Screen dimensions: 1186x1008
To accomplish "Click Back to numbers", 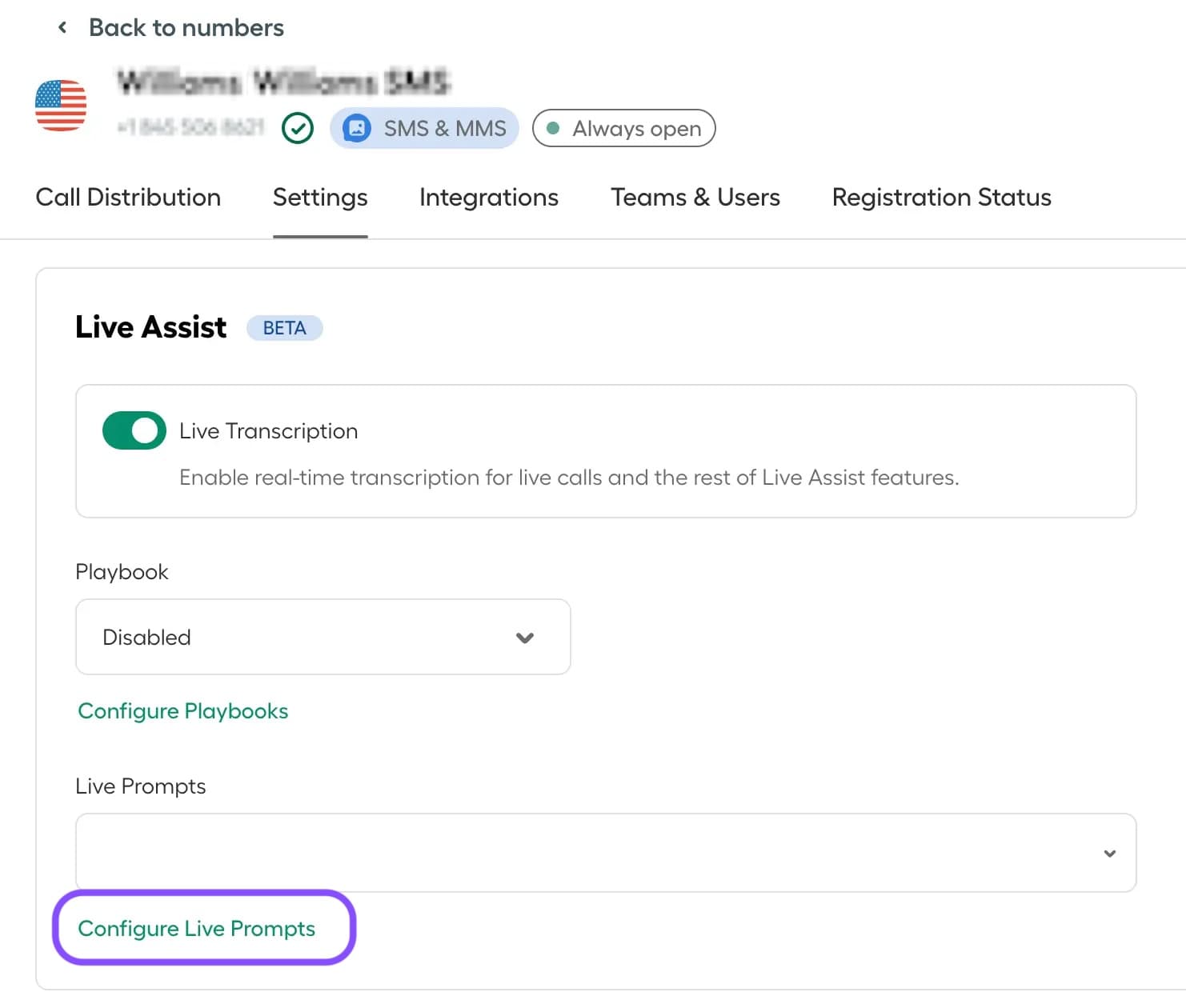I will 186,27.
